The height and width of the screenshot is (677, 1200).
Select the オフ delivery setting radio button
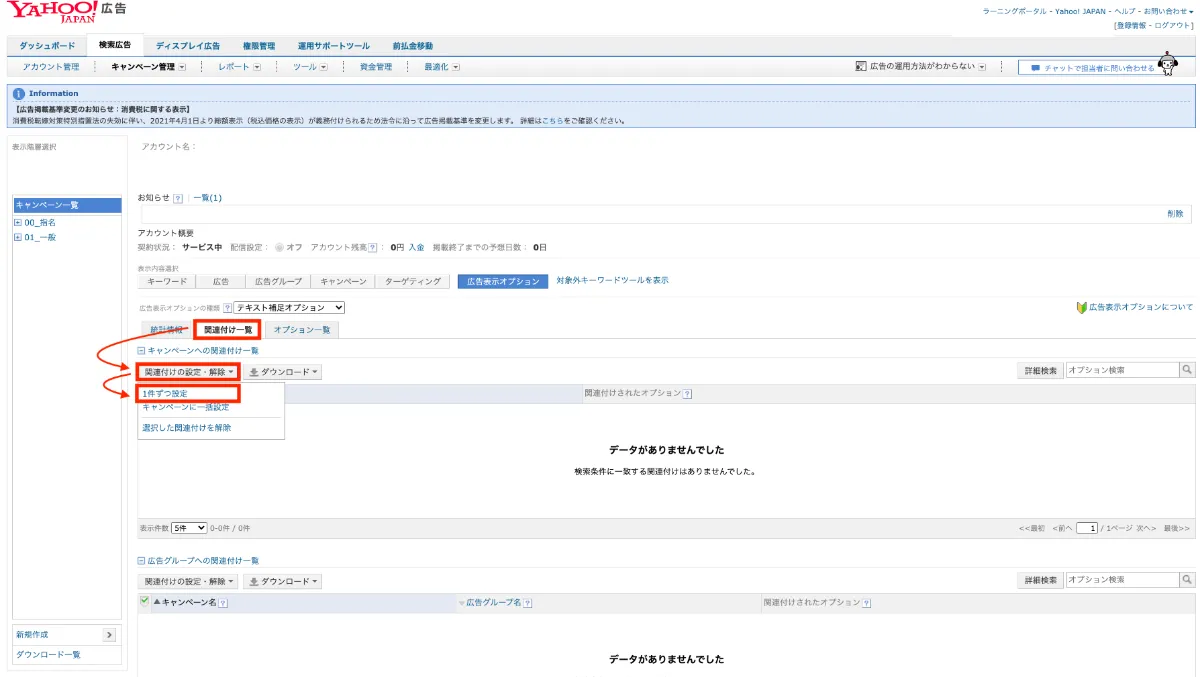pos(279,247)
